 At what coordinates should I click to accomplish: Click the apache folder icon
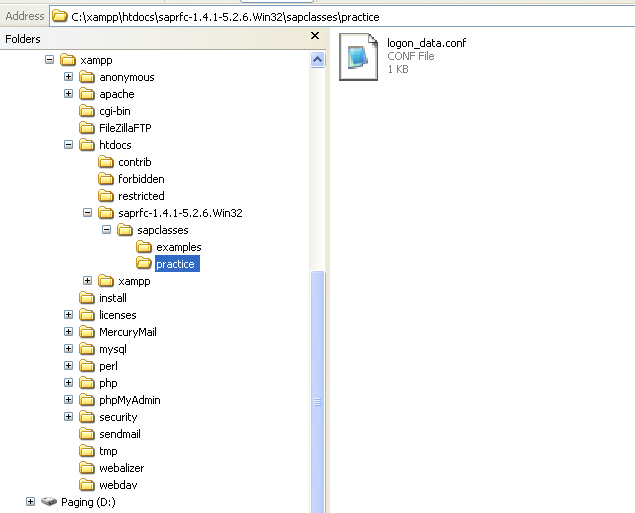pyautogui.click(x=87, y=94)
